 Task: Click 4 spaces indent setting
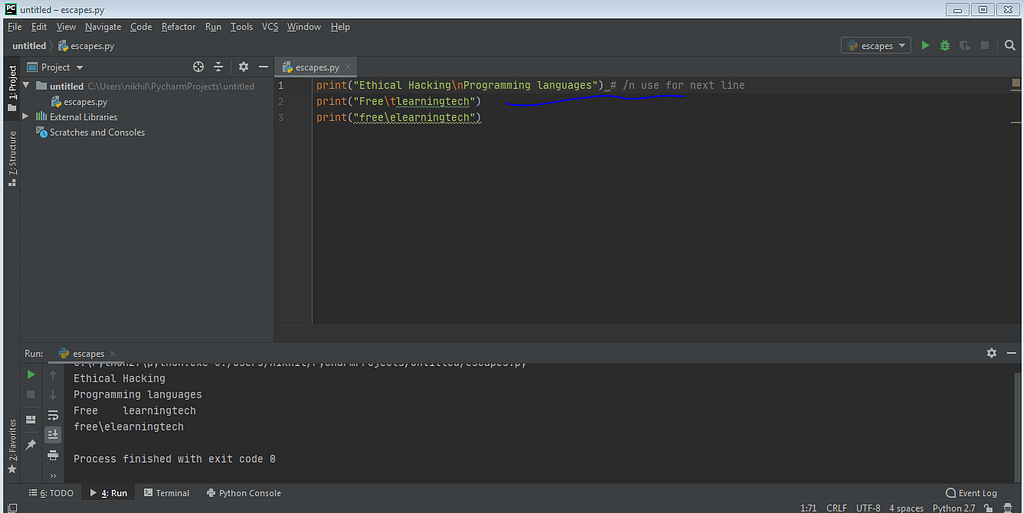pyautogui.click(x=906, y=508)
